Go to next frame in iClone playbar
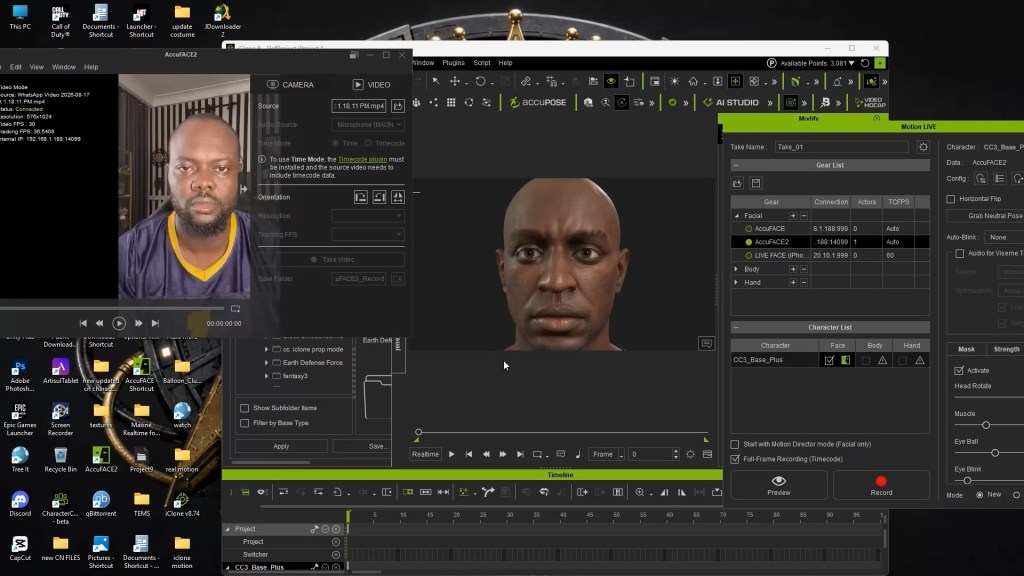The image size is (1024, 576). pos(503,454)
